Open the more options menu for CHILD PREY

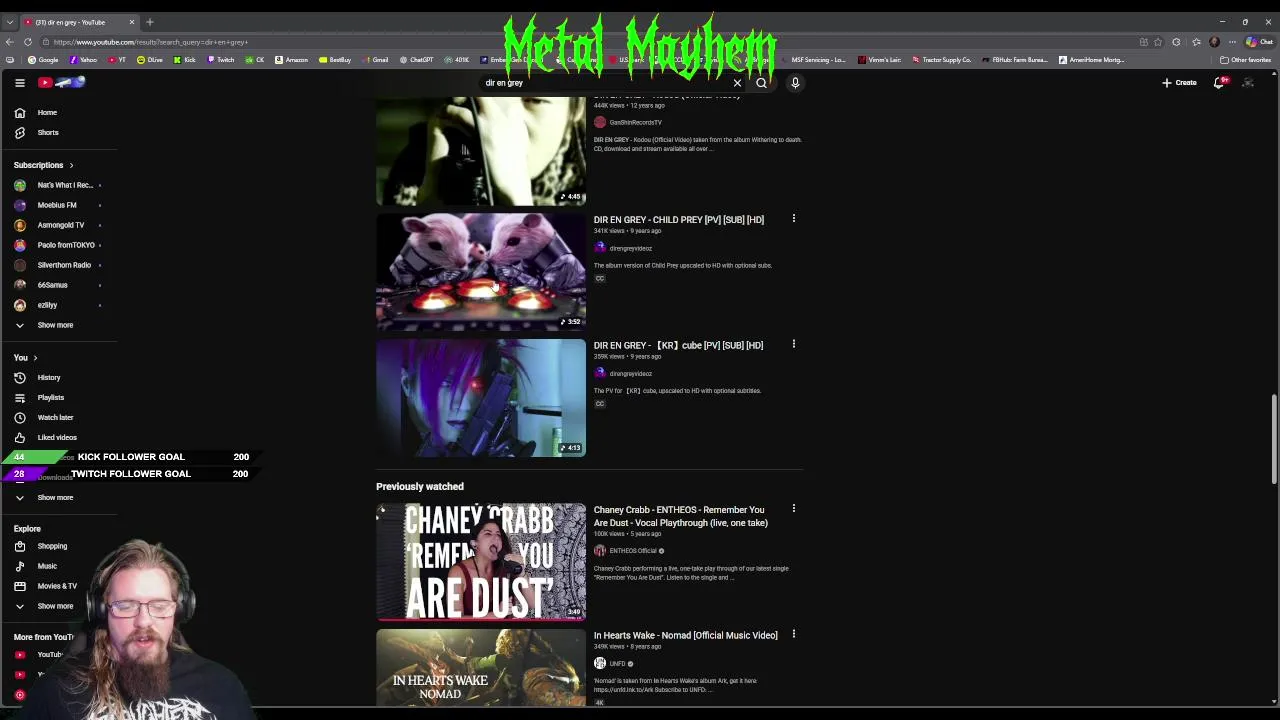coord(794,219)
